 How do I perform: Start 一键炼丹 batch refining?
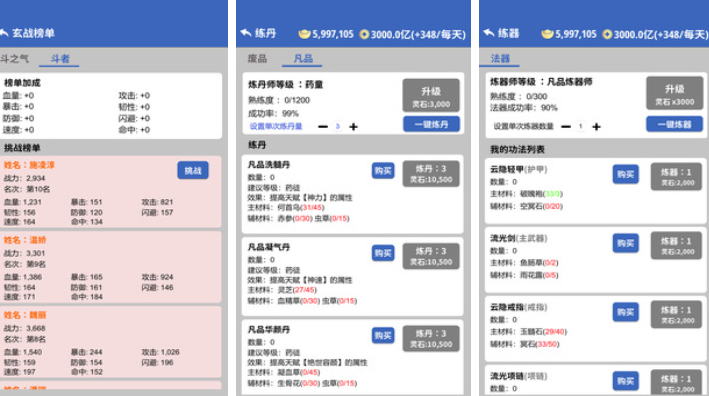431,124
